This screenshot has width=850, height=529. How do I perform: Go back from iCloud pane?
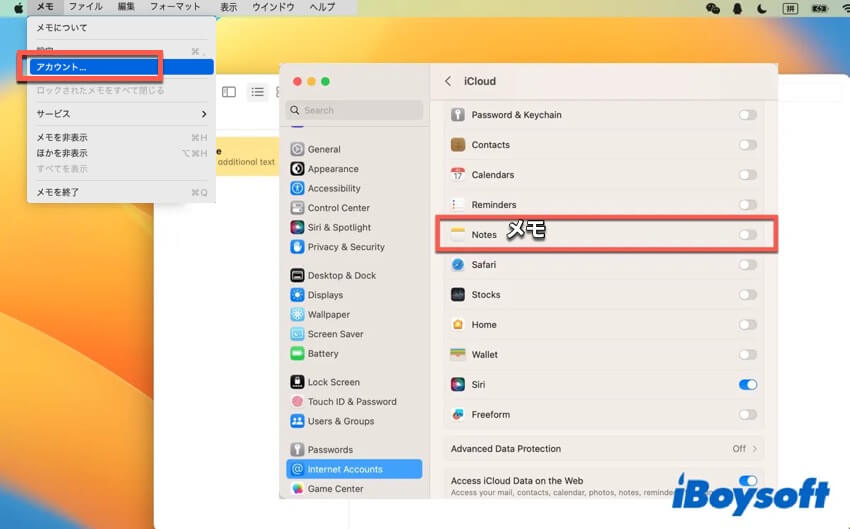pyautogui.click(x=448, y=81)
